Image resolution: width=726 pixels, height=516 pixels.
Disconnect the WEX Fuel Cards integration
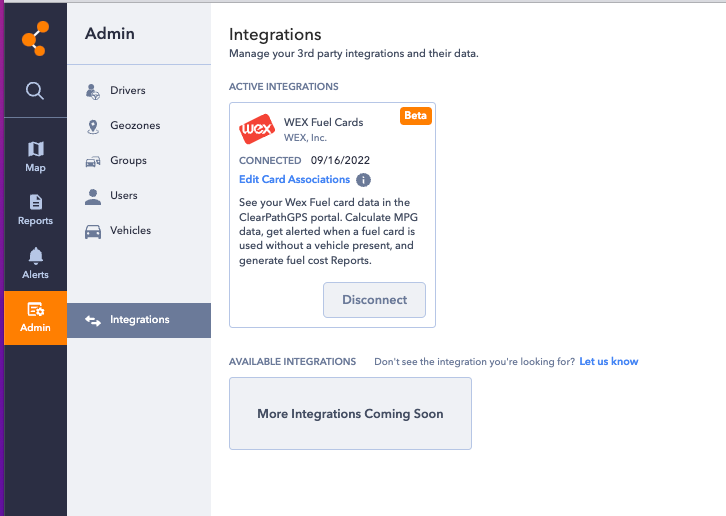[x=374, y=300]
